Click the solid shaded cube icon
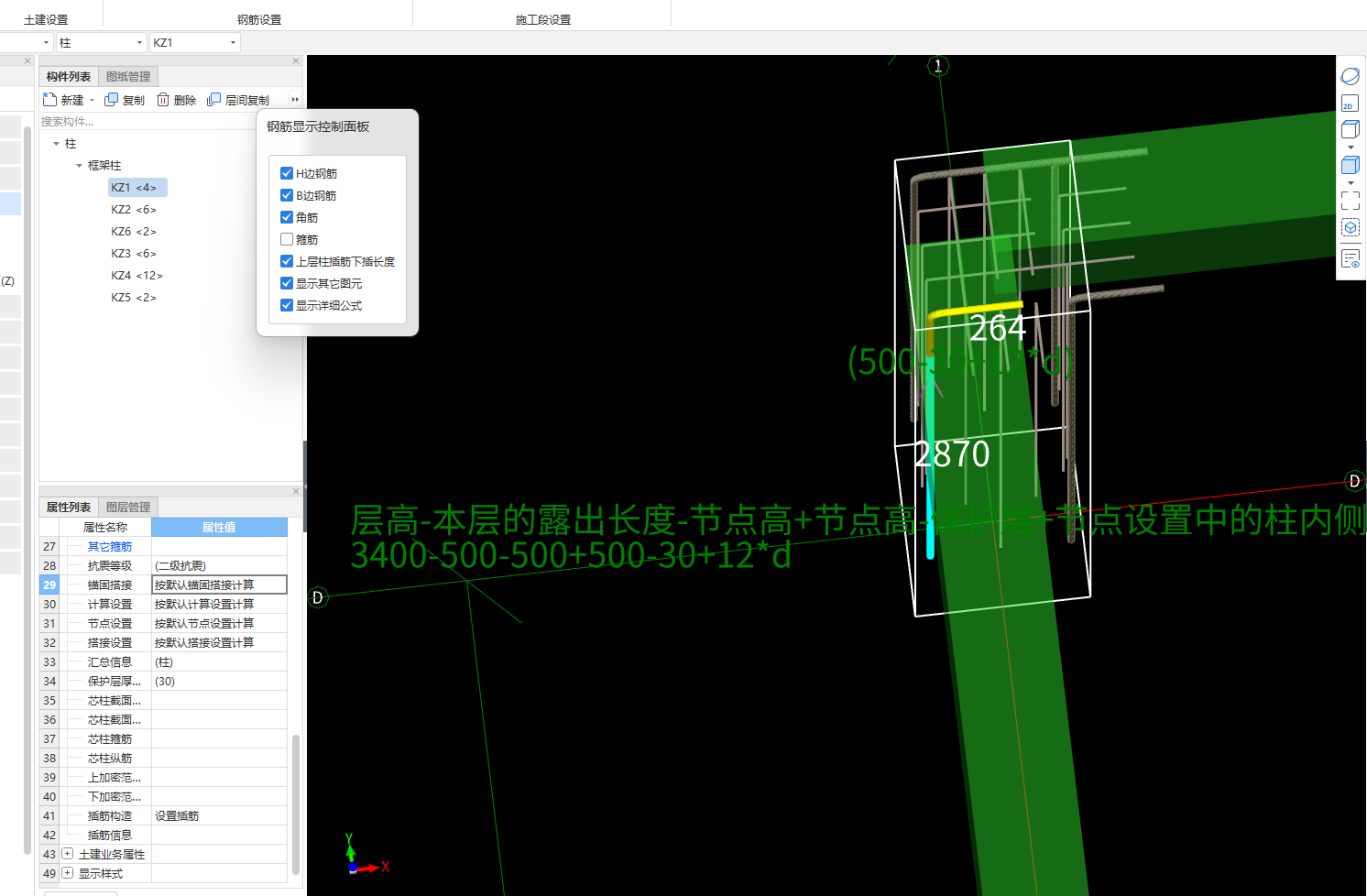 coord(1350,165)
